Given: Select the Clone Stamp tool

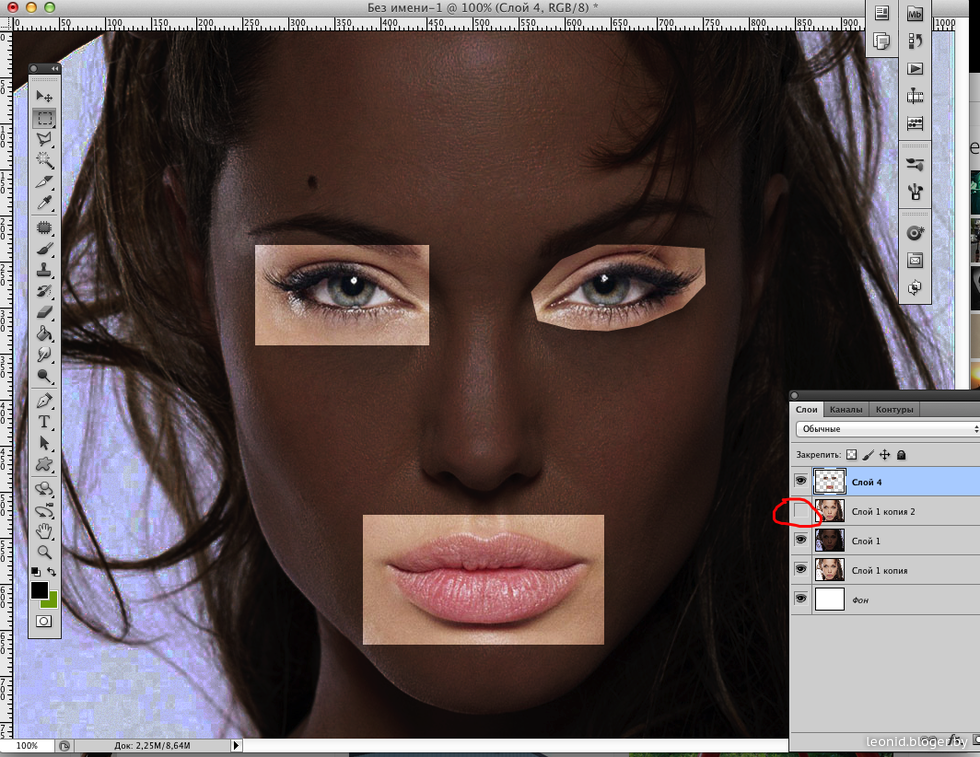Looking at the screenshot, I should (x=44, y=270).
